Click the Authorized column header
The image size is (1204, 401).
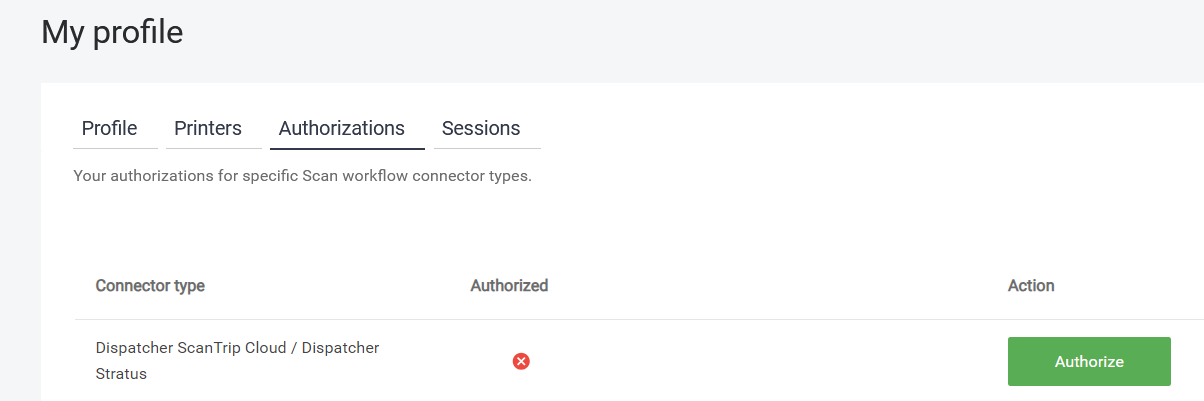509,285
